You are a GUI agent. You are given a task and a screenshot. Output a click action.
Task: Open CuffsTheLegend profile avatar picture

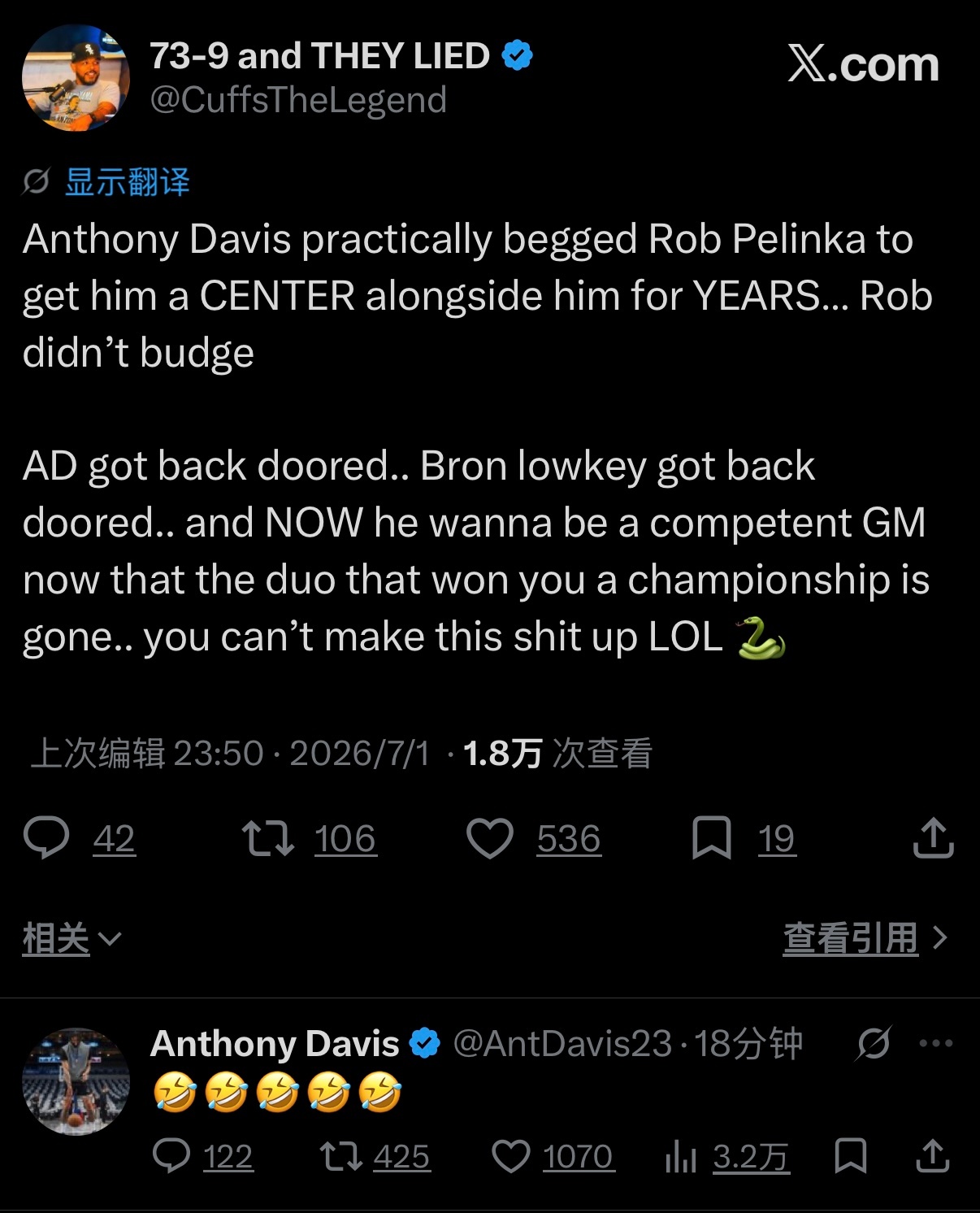point(76,78)
